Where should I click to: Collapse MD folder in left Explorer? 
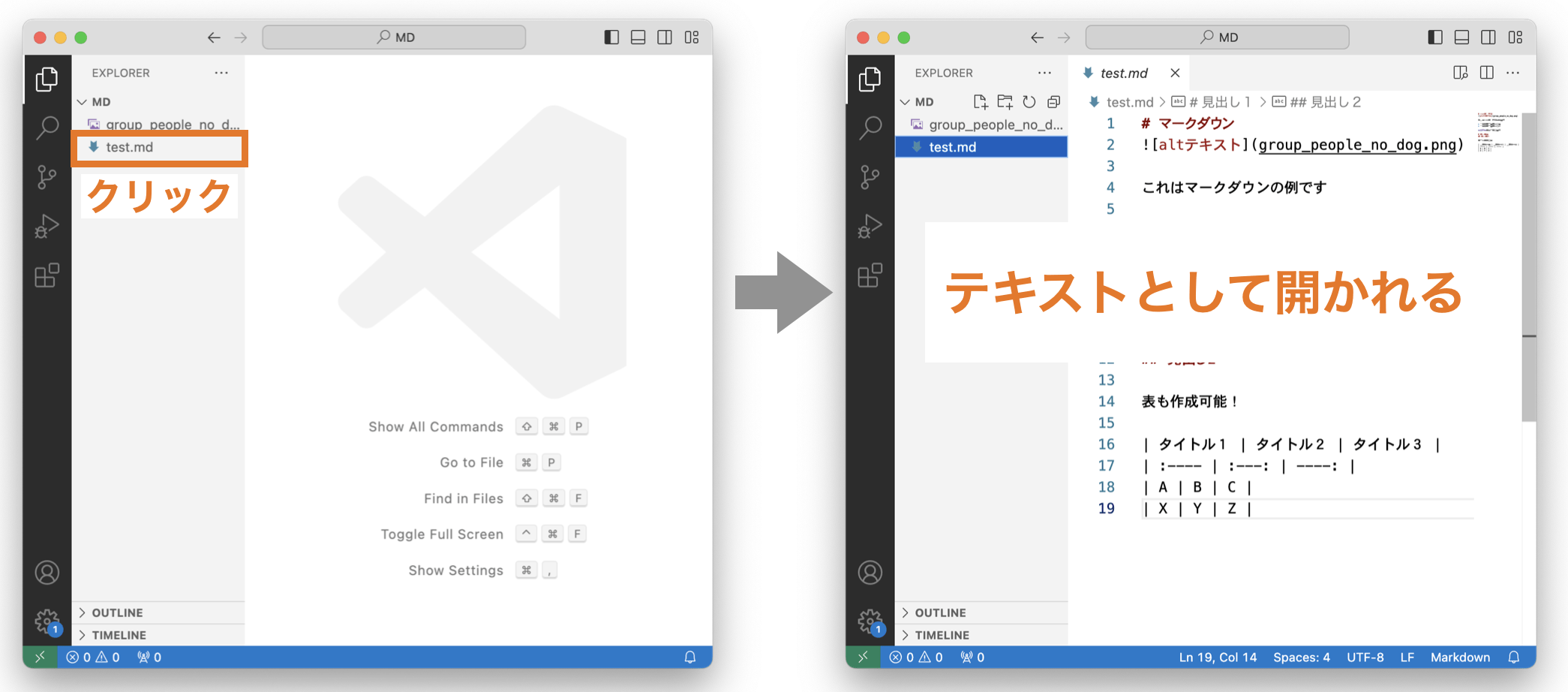coord(158,101)
